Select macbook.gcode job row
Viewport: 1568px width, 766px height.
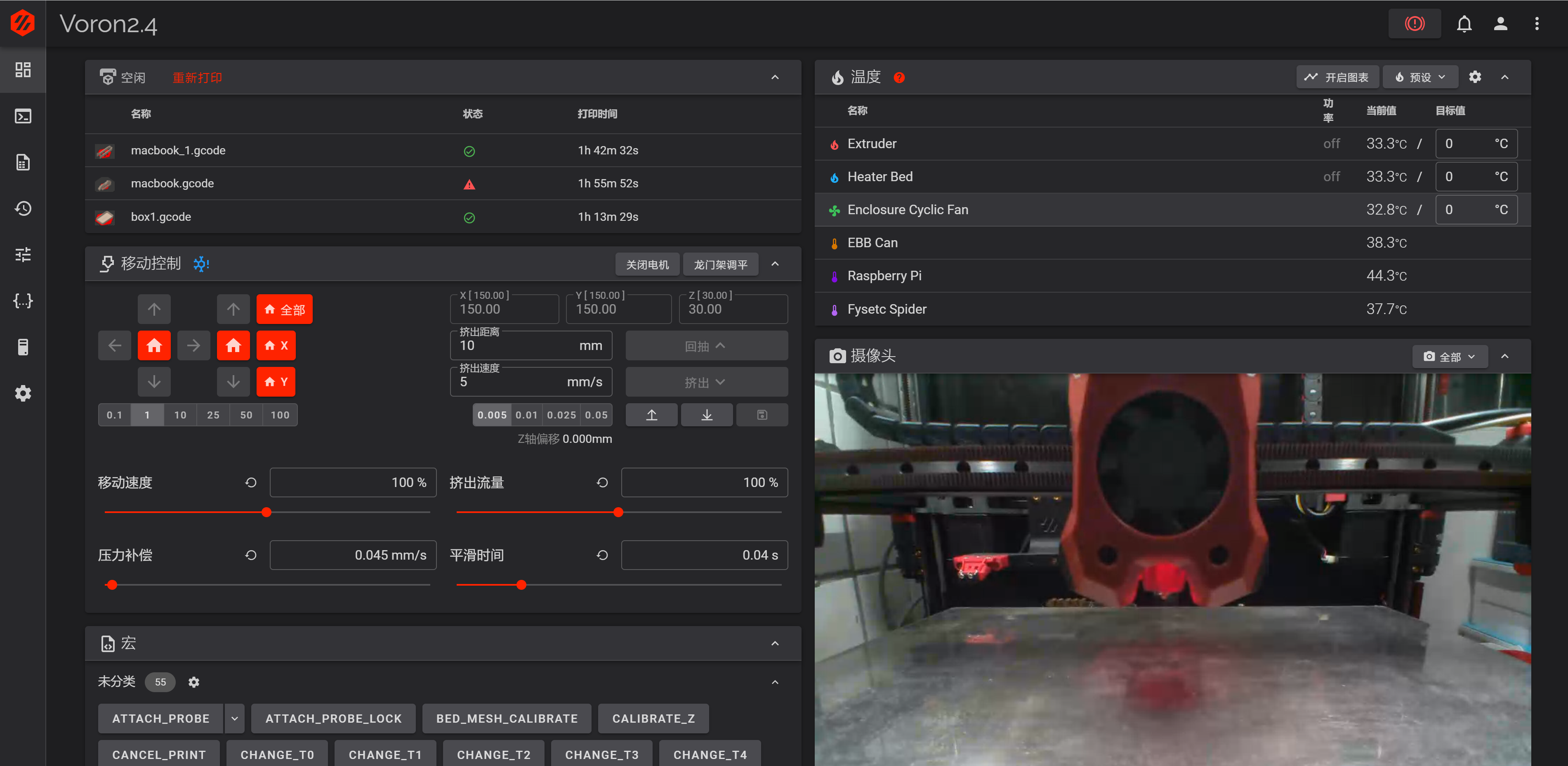(172, 183)
